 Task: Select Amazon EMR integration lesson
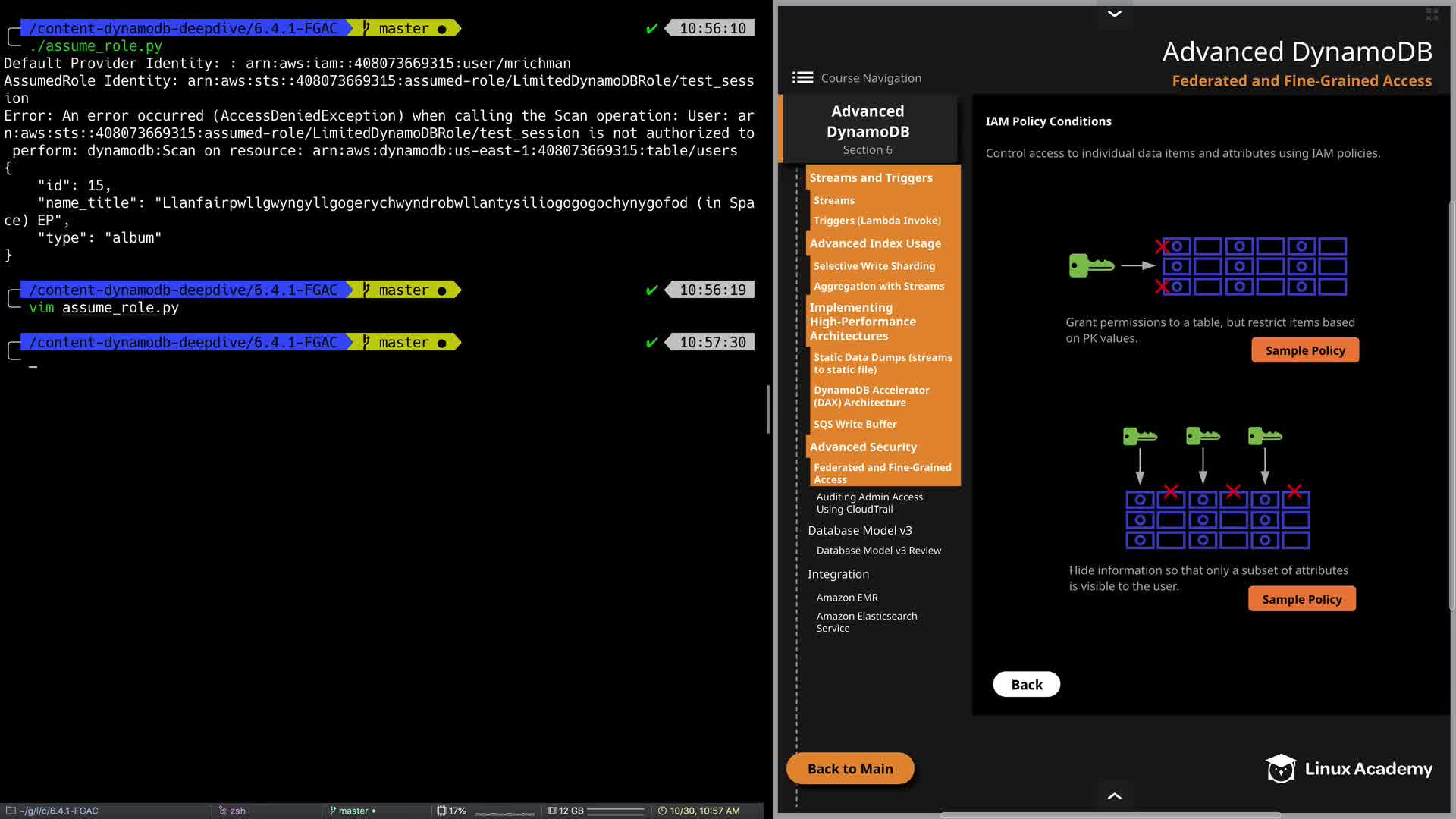847,598
